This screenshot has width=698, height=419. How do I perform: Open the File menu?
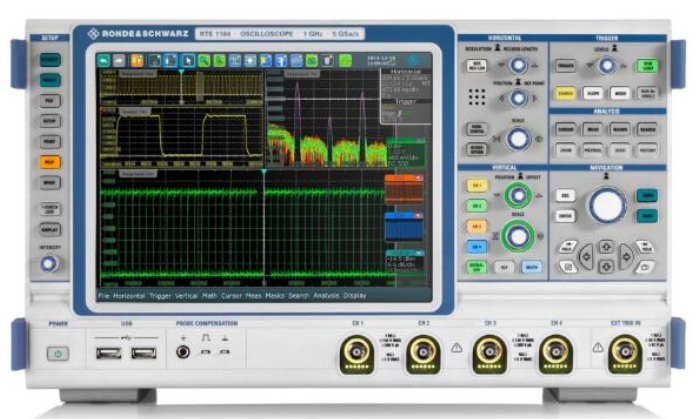click(104, 296)
